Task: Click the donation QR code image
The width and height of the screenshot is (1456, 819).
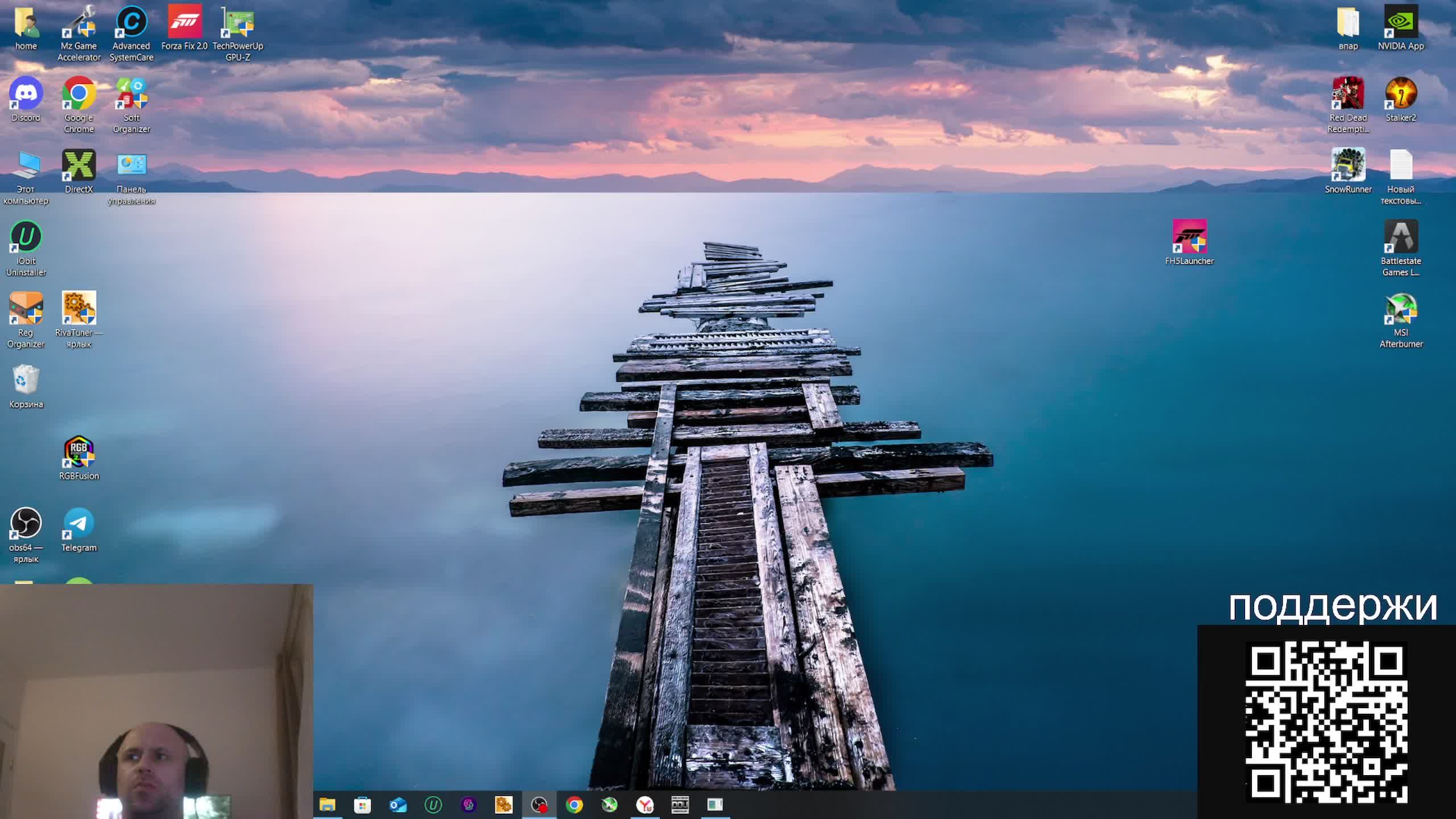Action: [1326, 722]
